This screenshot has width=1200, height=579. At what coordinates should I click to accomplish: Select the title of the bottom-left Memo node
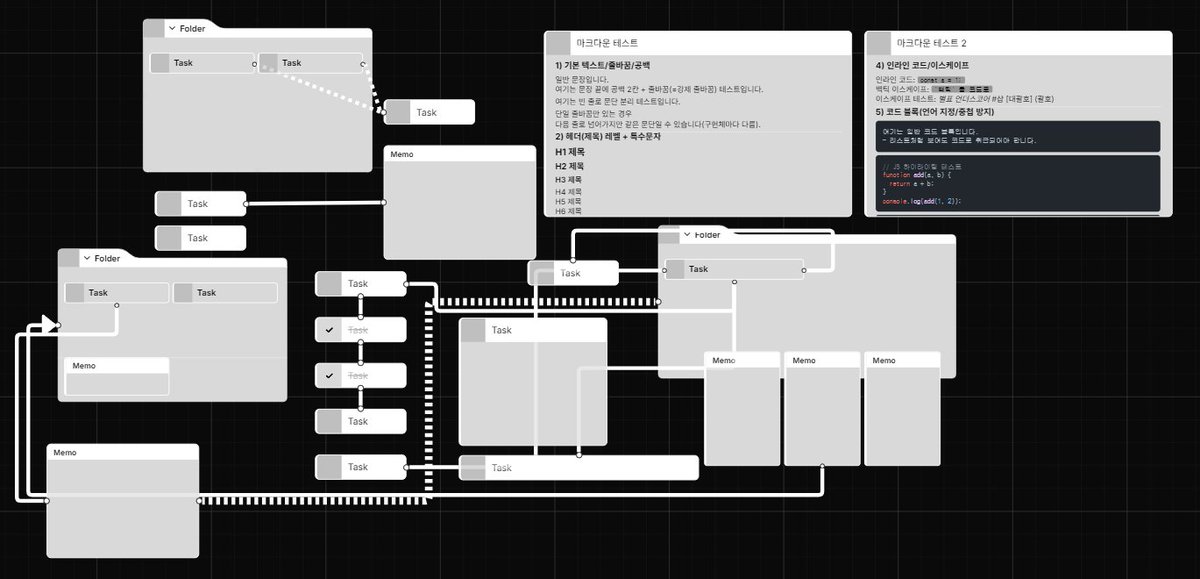tap(65, 453)
